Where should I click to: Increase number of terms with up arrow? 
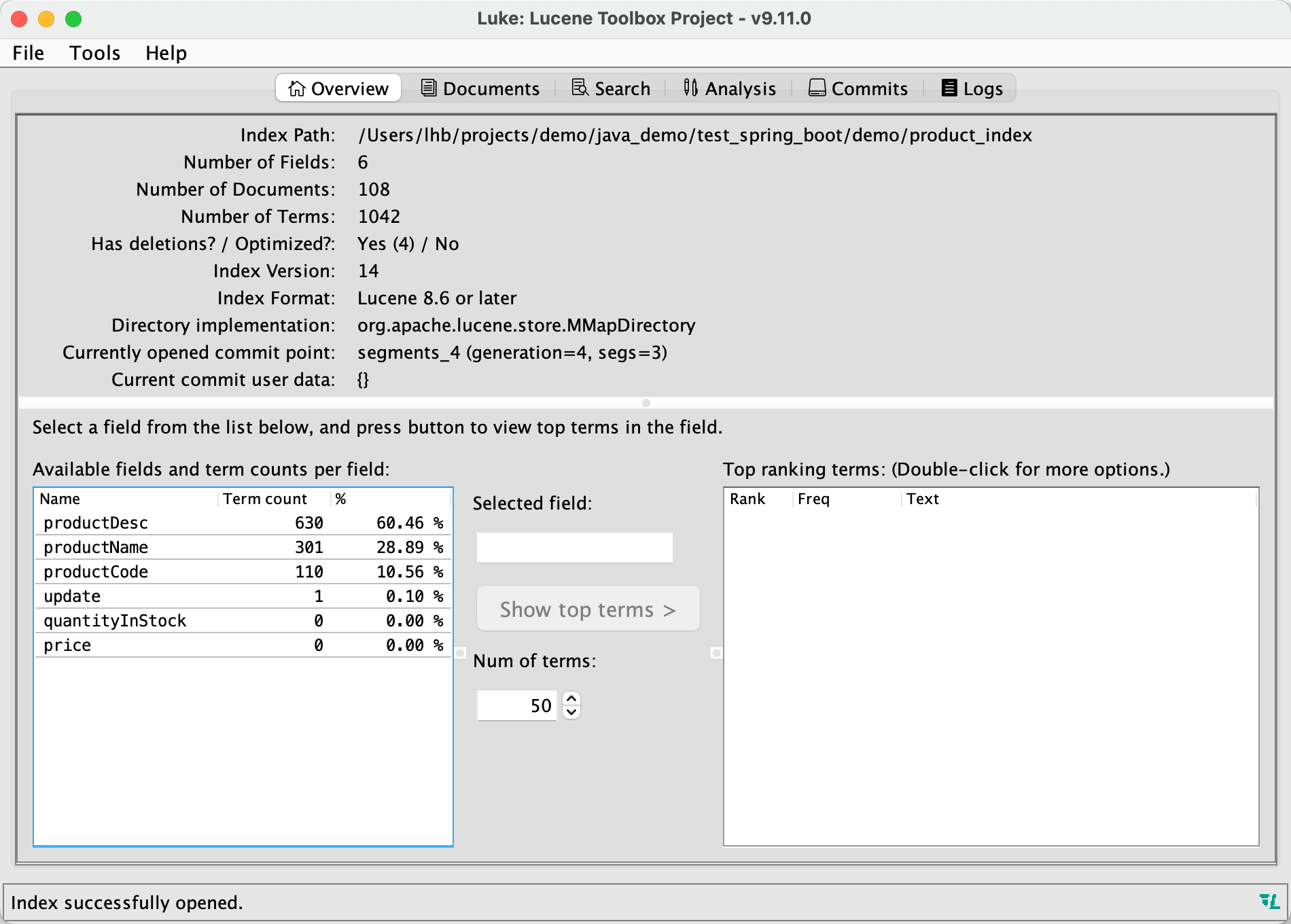pos(572,698)
